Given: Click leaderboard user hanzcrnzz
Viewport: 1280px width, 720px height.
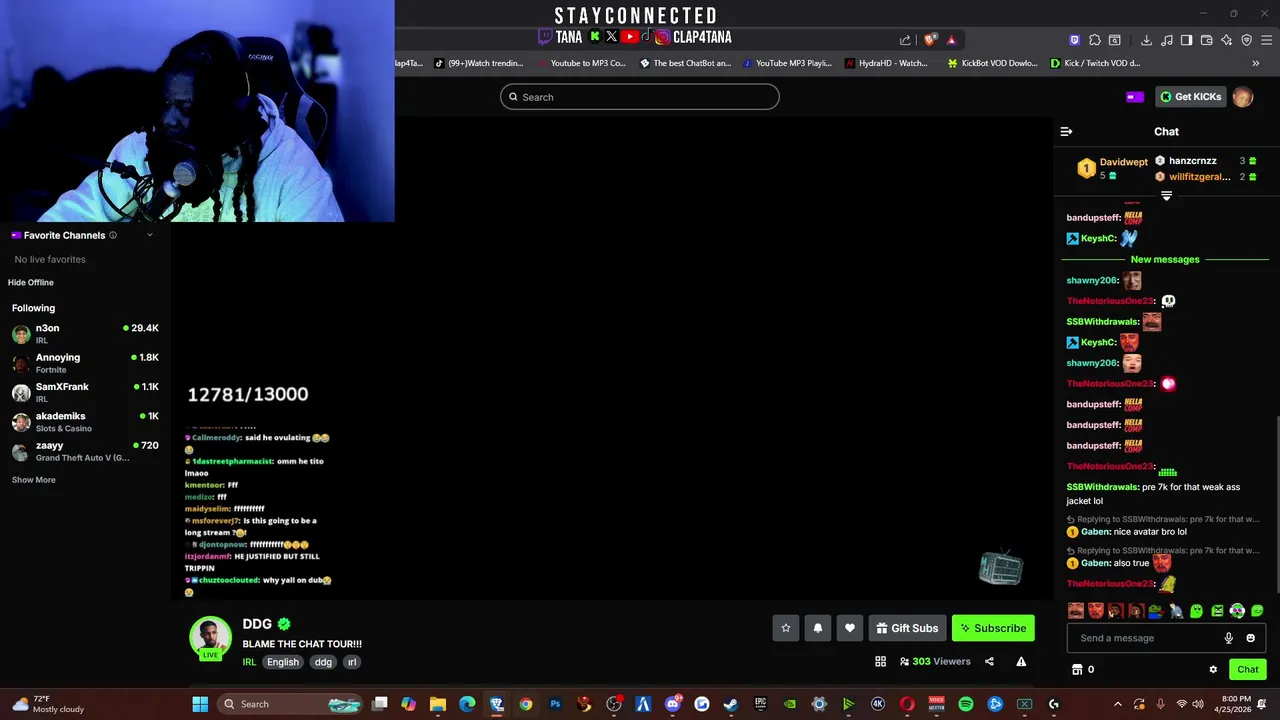Looking at the screenshot, I should click(x=1192, y=160).
